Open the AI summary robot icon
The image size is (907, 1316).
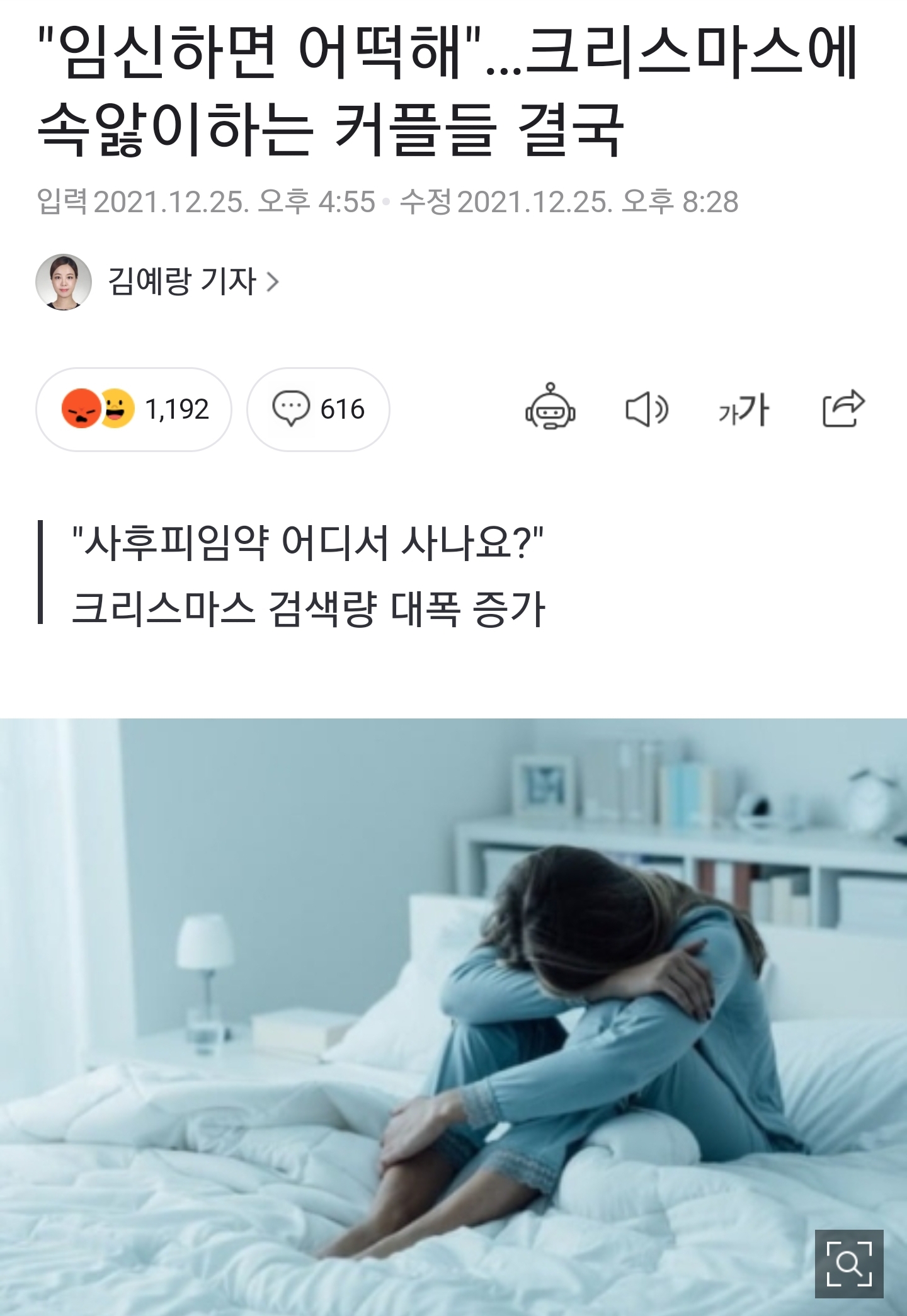tap(550, 407)
